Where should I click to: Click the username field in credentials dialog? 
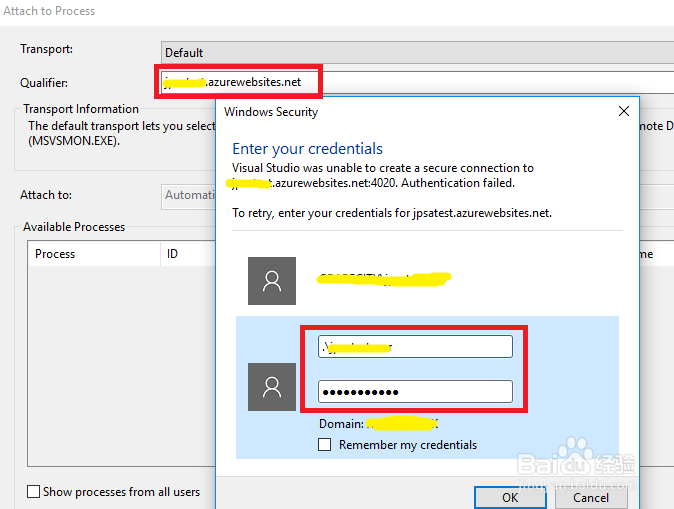coord(415,346)
